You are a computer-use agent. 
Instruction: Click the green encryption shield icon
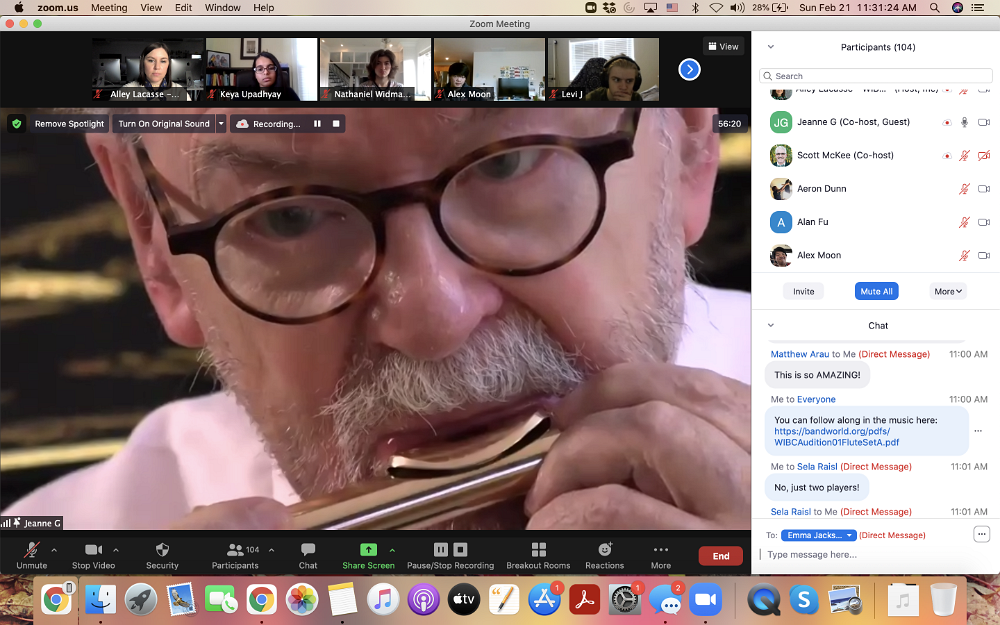[x=17, y=124]
